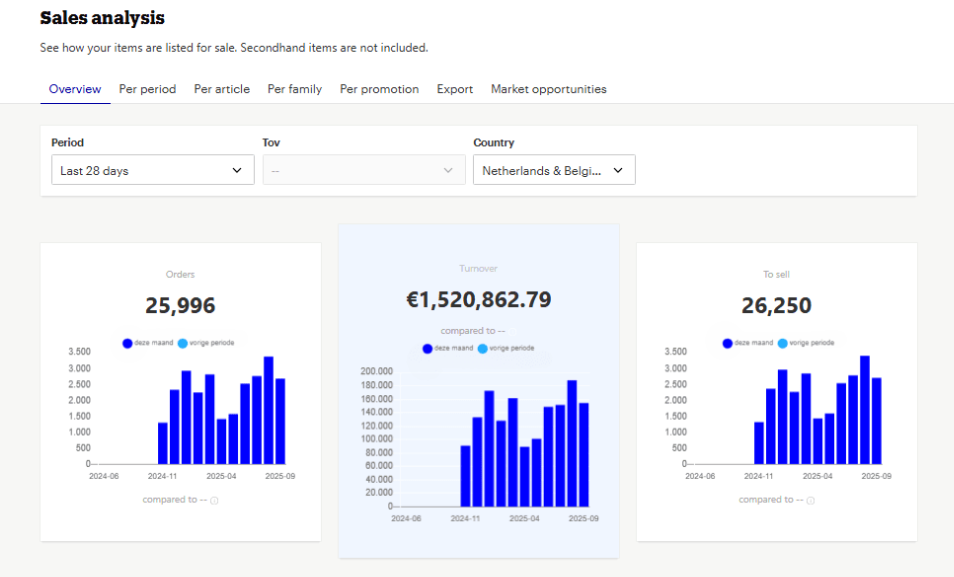Screen dimensions: 954x577
Task: Open the Market opportunities tab
Action: tap(549, 89)
